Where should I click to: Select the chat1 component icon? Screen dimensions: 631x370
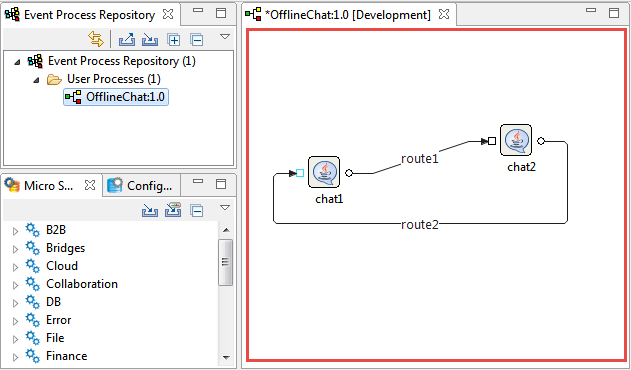point(324,172)
